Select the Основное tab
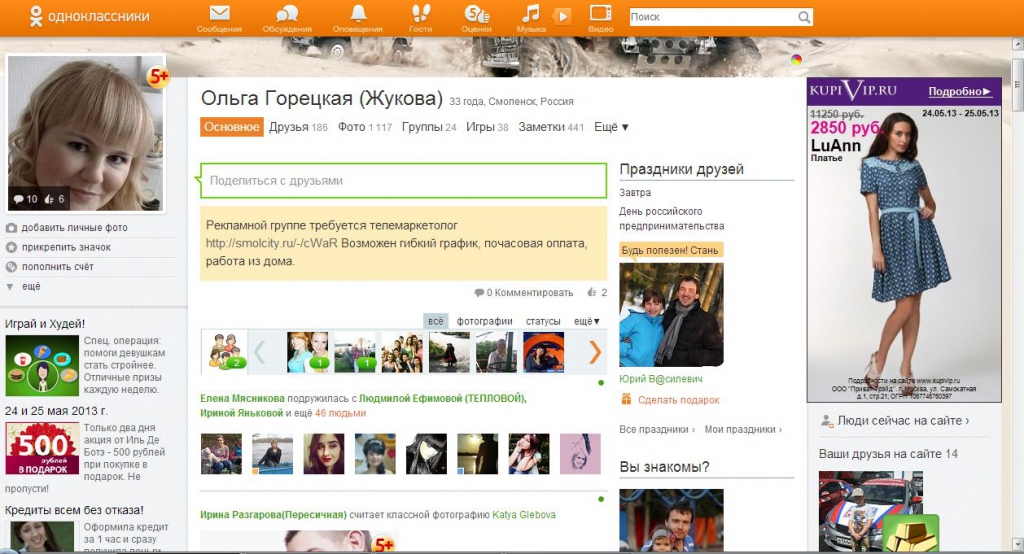This screenshot has width=1024, height=554. coord(232,127)
